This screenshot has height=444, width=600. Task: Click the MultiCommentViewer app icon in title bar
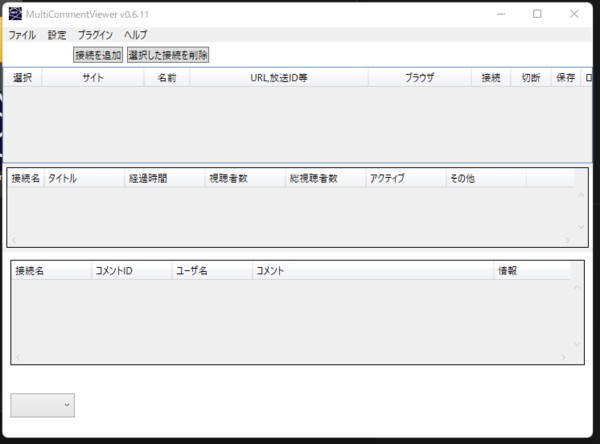point(15,14)
